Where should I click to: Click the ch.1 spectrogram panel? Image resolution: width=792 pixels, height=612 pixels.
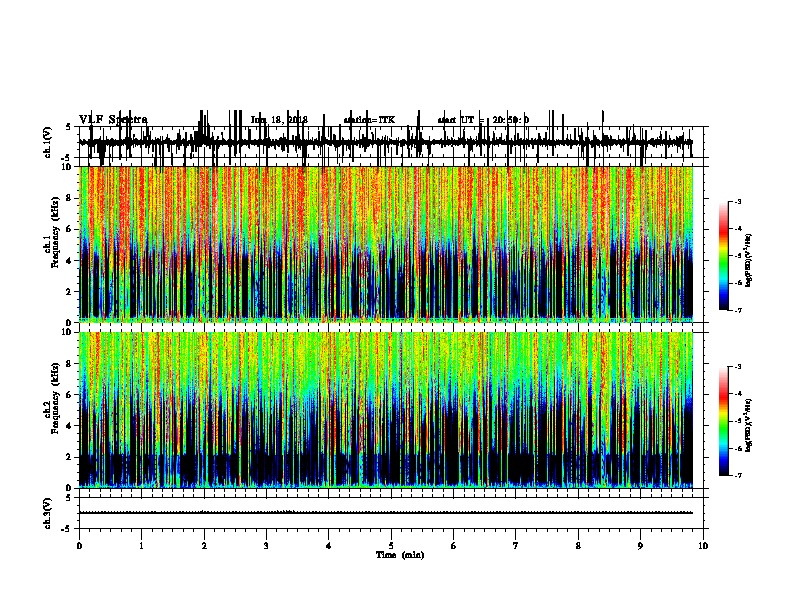pos(386,244)
